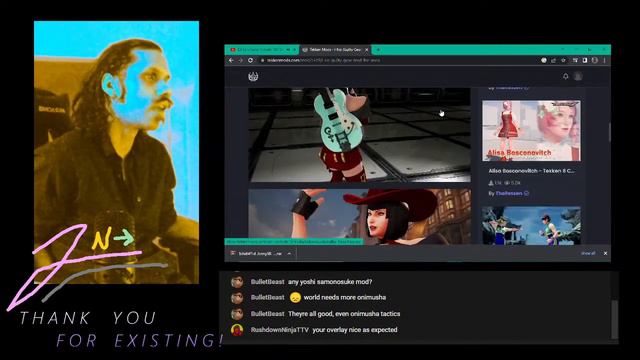Open the user account avatar on TekkenMods

[578, 76]
